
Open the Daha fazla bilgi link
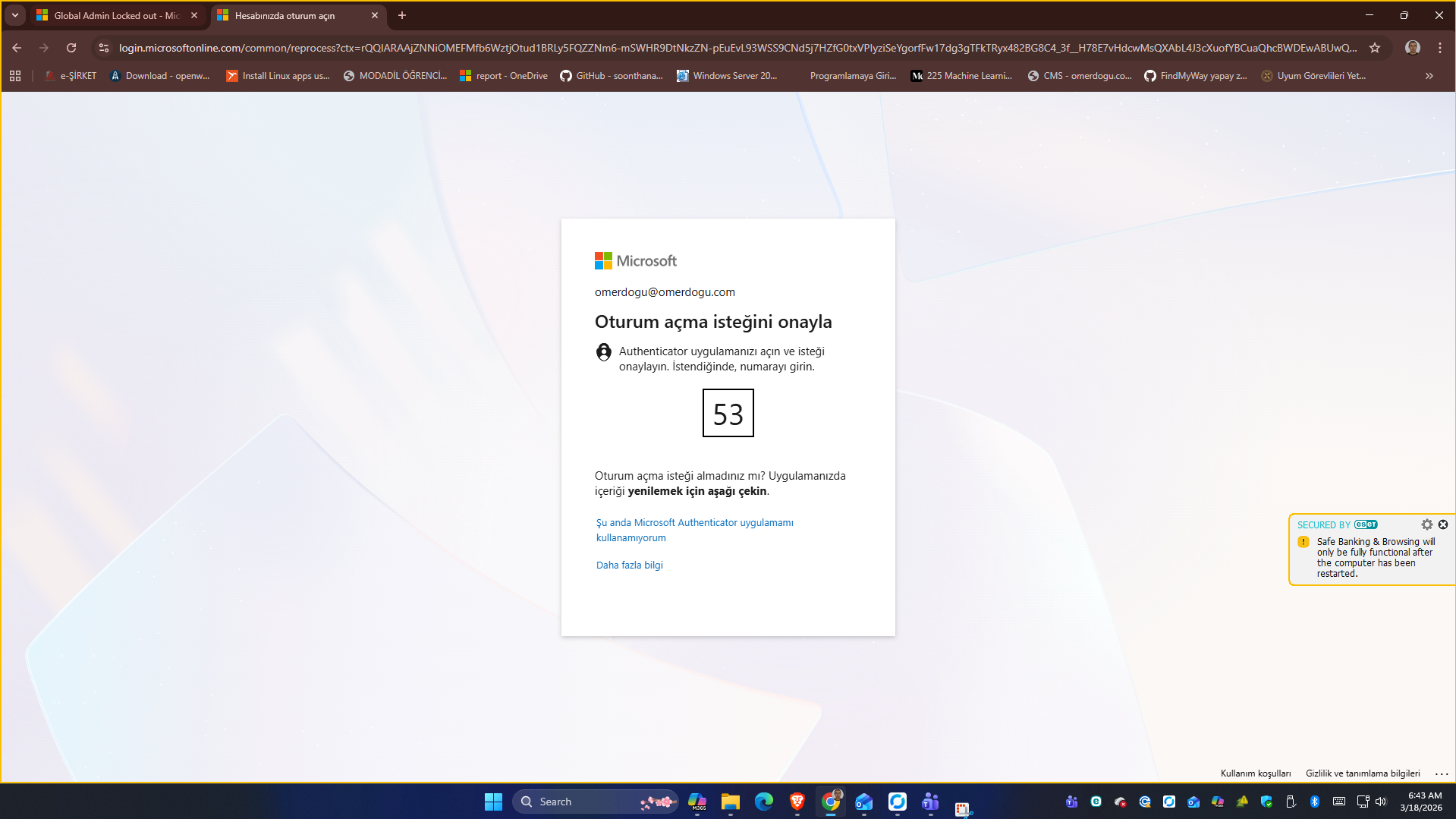click(630, 565)
